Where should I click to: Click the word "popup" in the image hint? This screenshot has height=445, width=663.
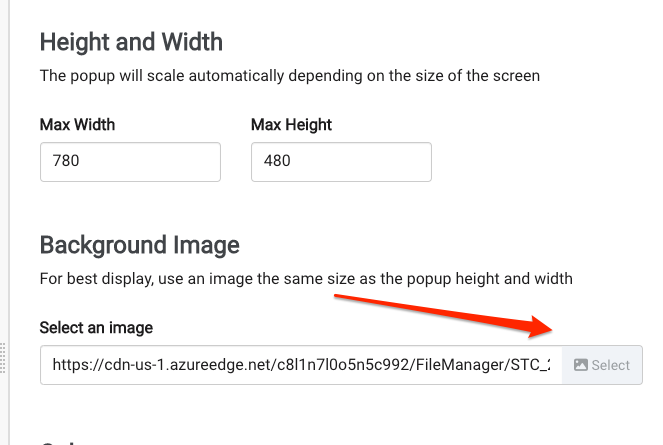[x=429, y=280]
